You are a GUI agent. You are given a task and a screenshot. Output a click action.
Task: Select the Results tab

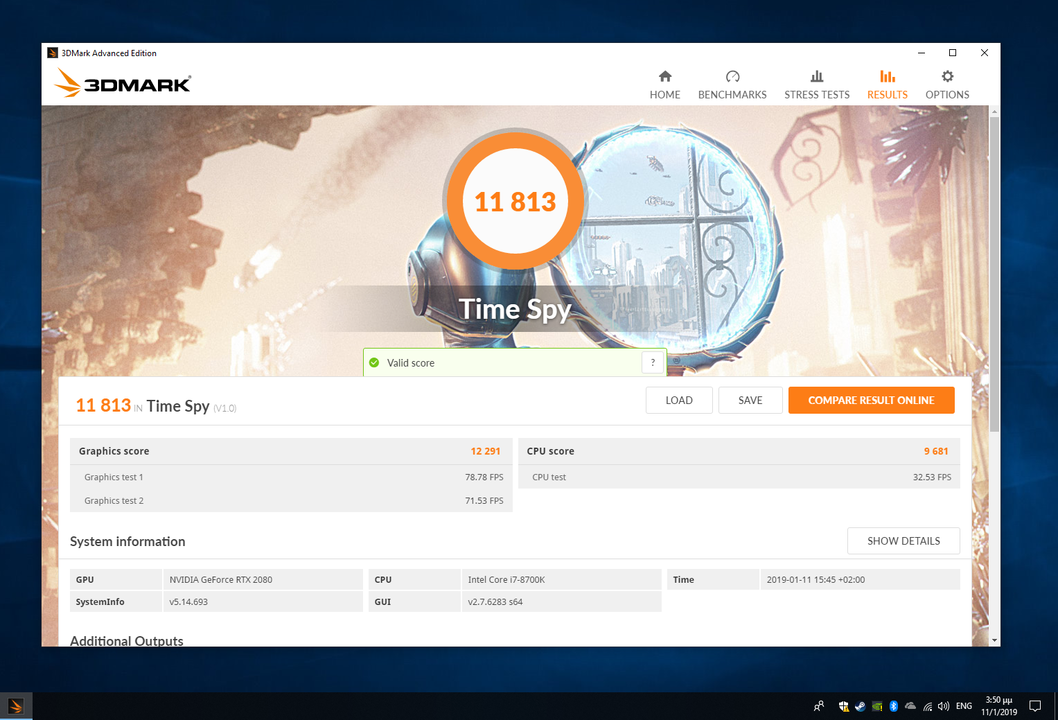tap(887, 85)
